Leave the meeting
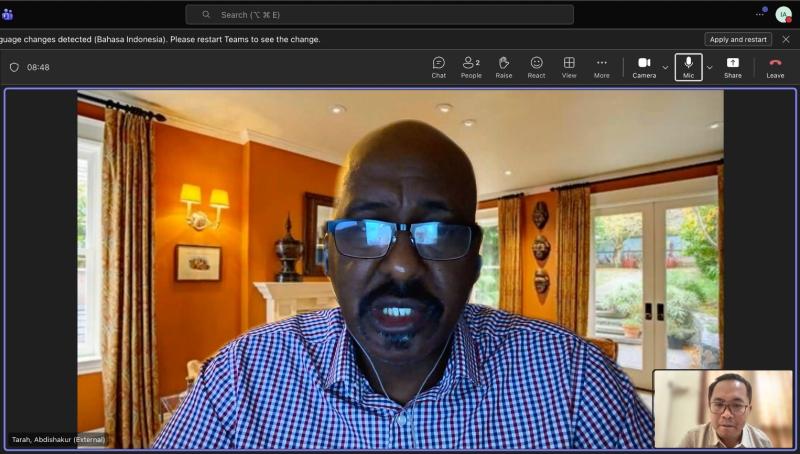The width and height of the screenshot is (800, 454). 775,67
